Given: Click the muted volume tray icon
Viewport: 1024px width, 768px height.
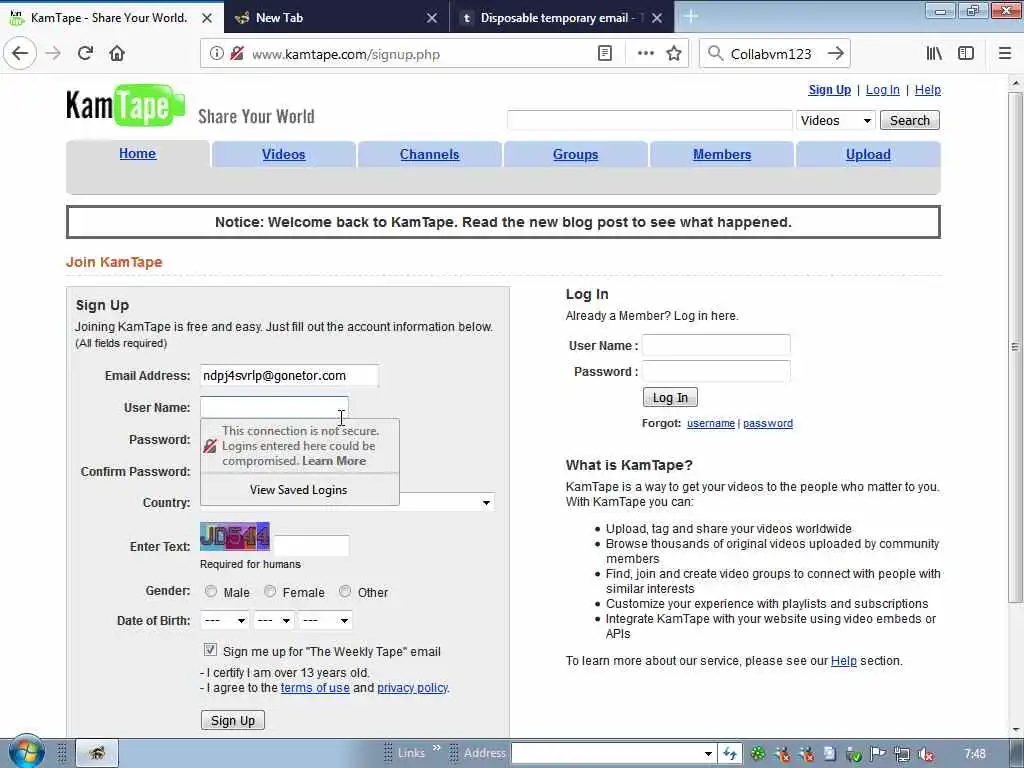Looking at the screenshot, I should [925, 754].
